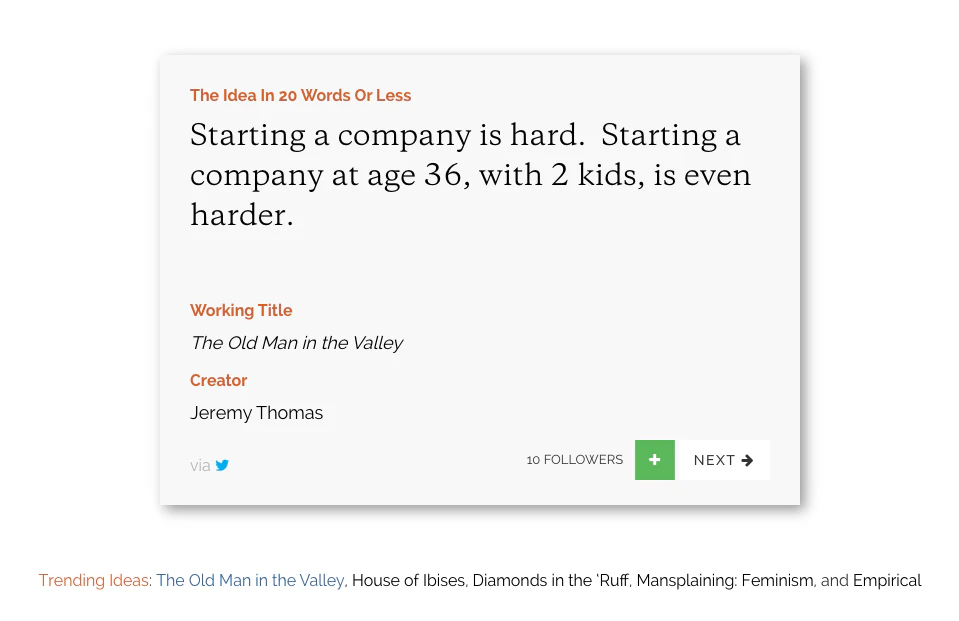Click creator name Jeremy Thomas
The image size is (959, 621).
point(256,413)
